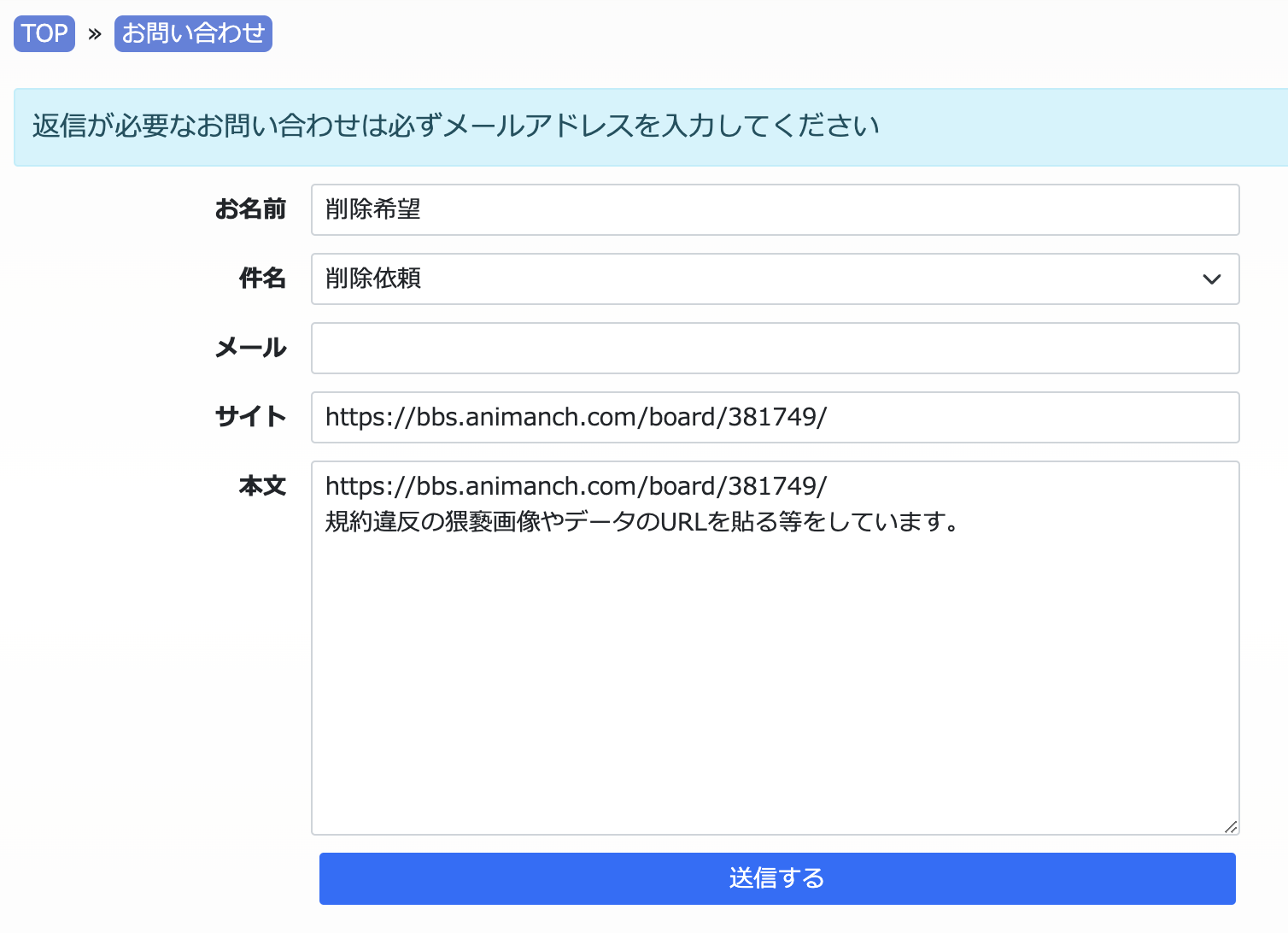This screenshot has height=933, width=1288.
Task: Click the お名前 field label
Action: point(250,209)
